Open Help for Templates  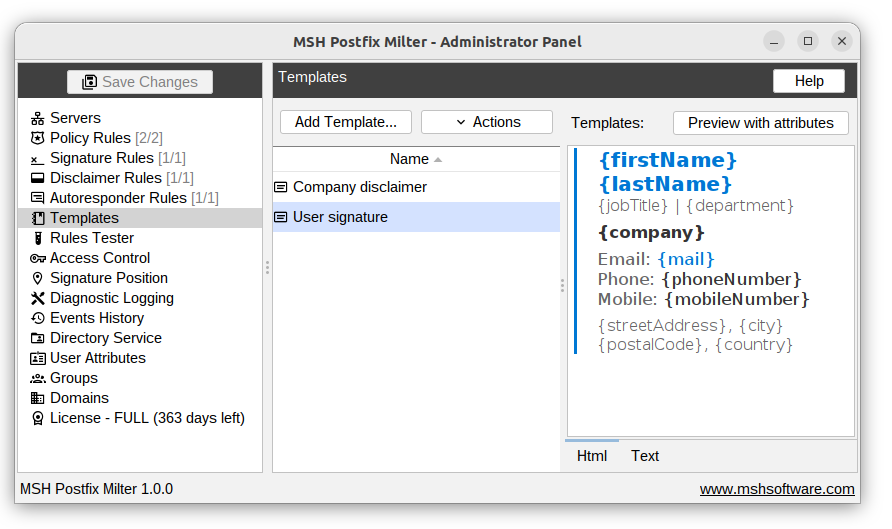[809, 81]
